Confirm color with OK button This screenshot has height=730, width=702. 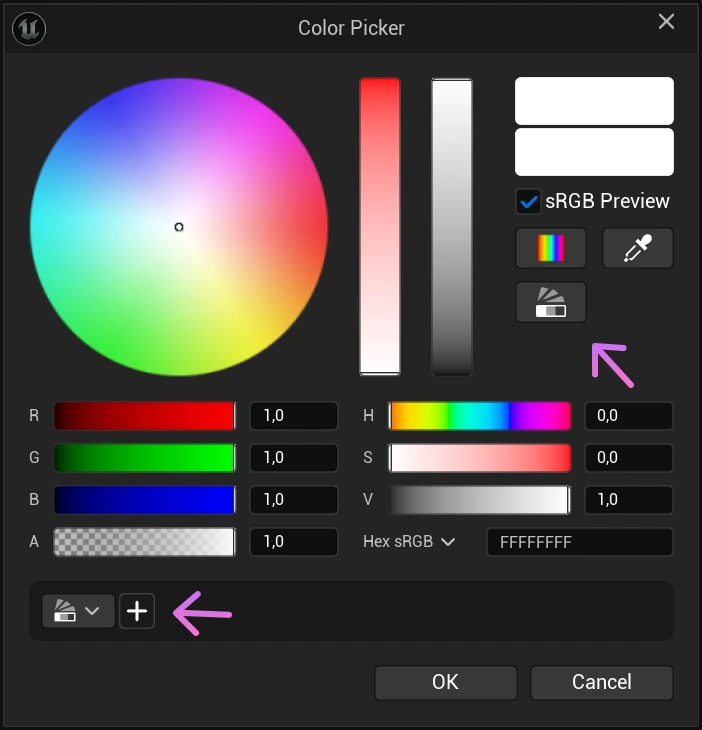tap(446, 683)
